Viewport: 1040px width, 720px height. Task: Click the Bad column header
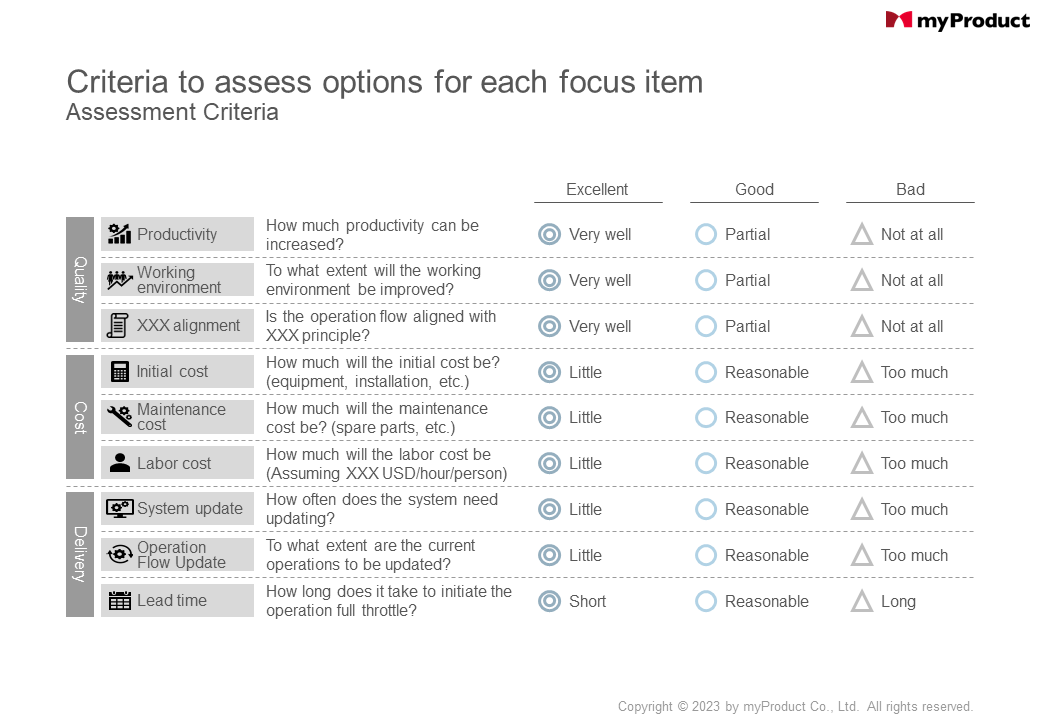pos(910,190)
